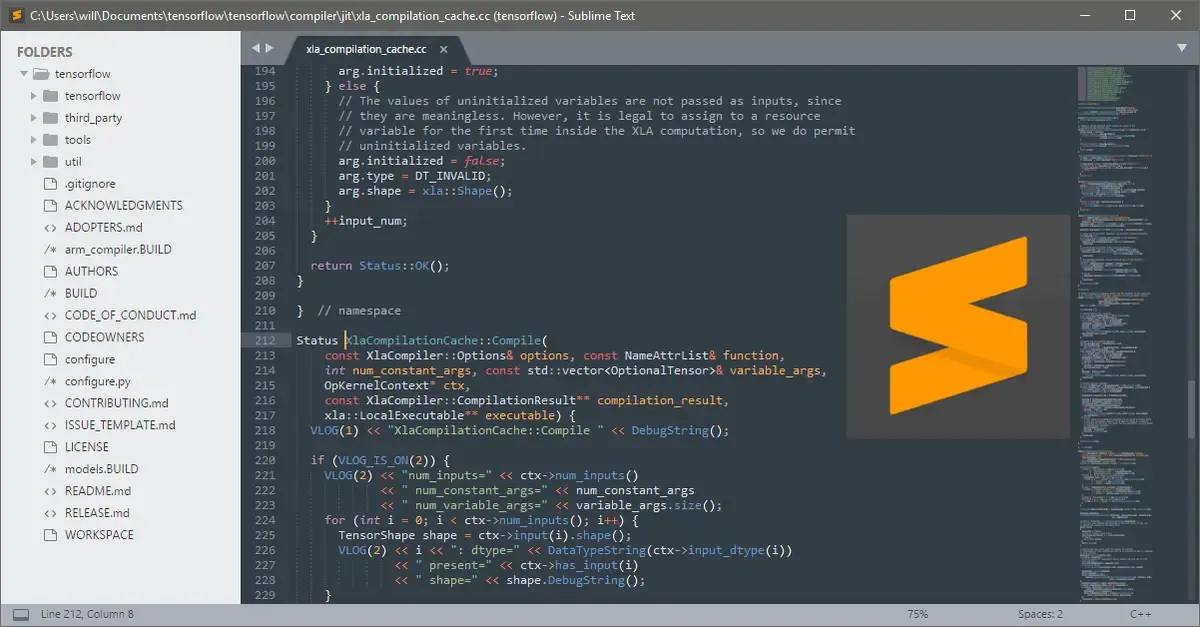Click line number 207 in the gutter

(264, 266)
